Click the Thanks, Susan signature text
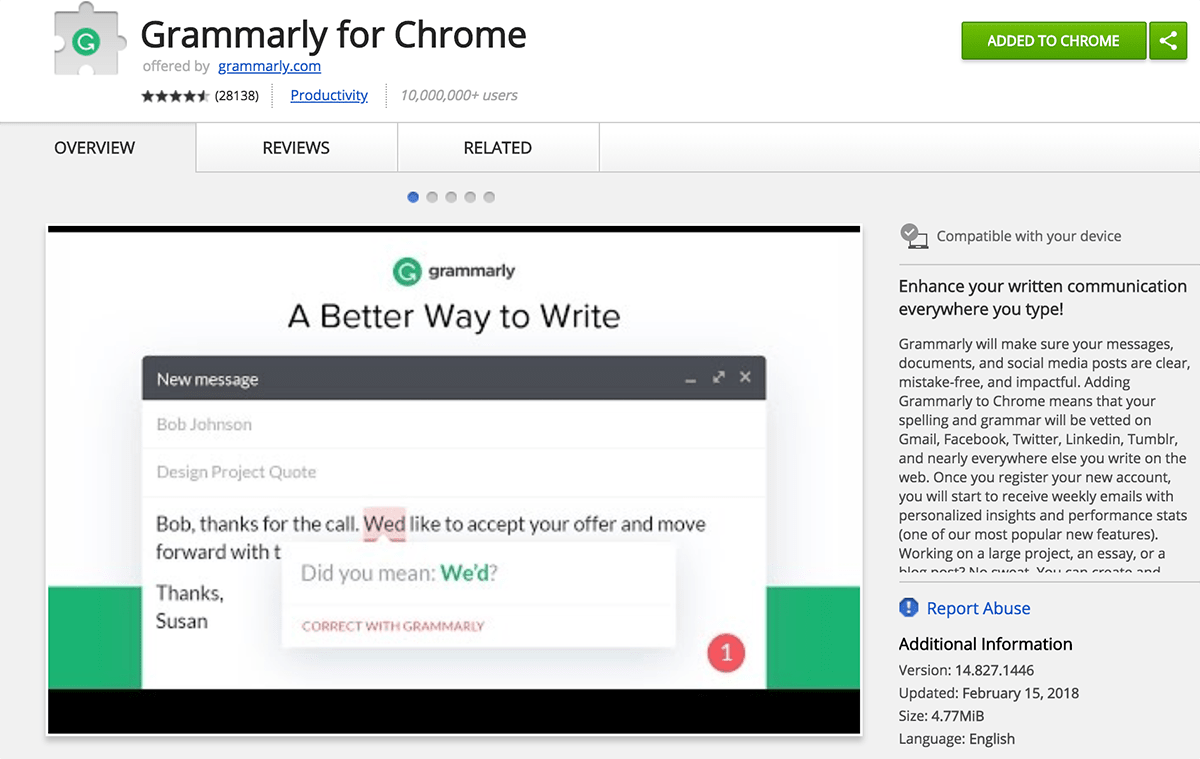 click(190, 607)
